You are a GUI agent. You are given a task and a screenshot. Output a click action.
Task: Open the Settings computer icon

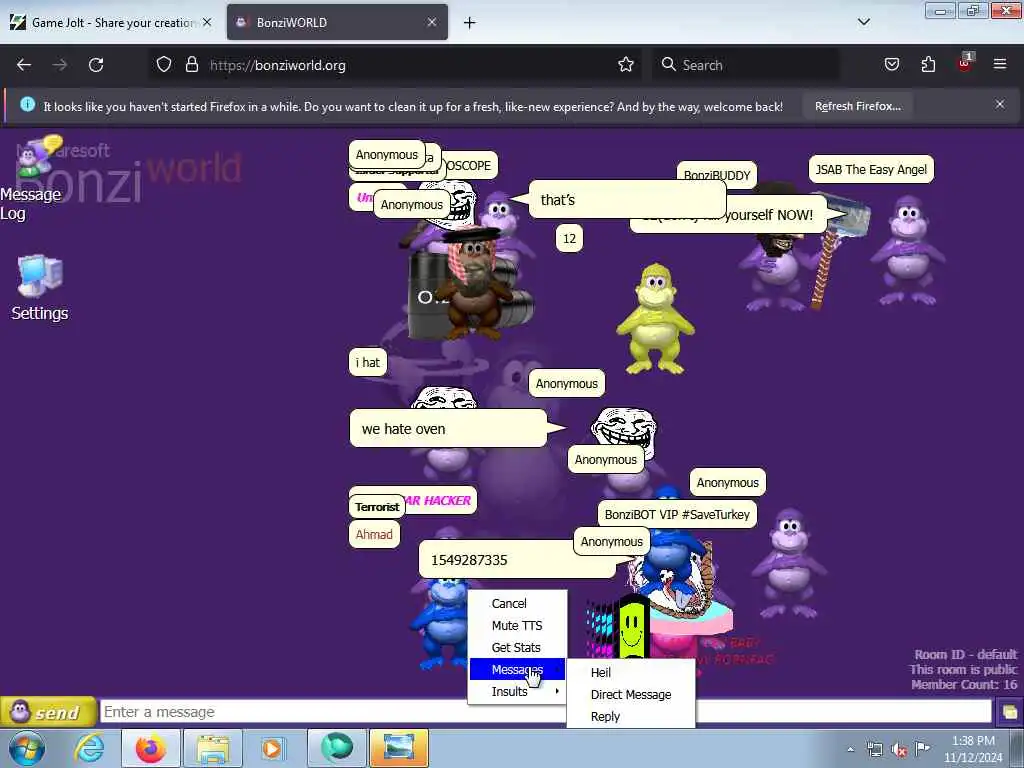click(40, 287)
